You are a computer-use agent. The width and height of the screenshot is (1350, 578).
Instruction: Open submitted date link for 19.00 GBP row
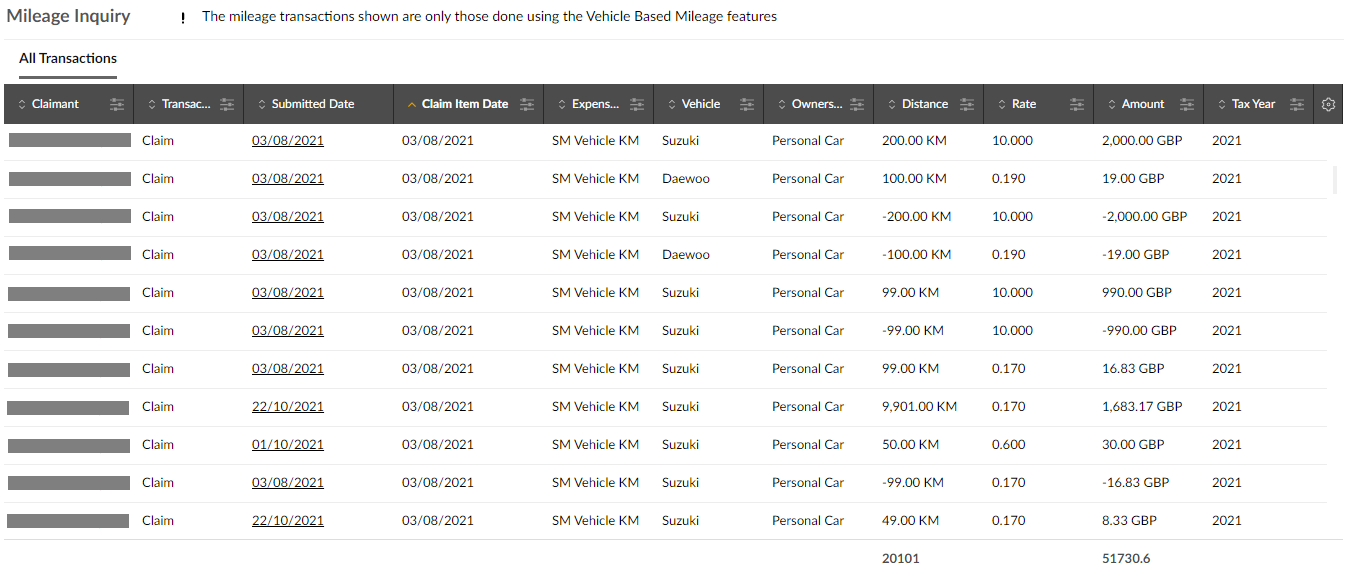click(288, 179)
